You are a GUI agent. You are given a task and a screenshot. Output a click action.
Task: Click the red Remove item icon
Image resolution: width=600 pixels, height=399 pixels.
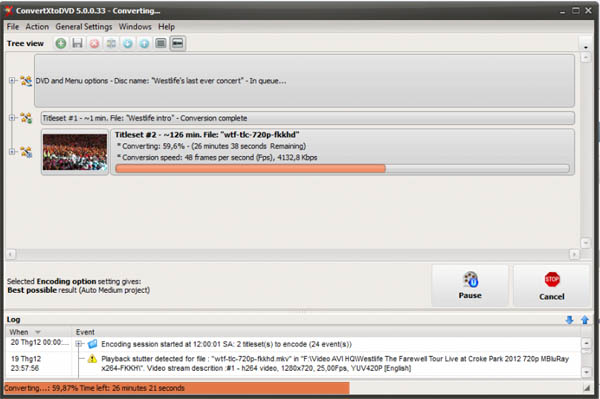point(94,43)
